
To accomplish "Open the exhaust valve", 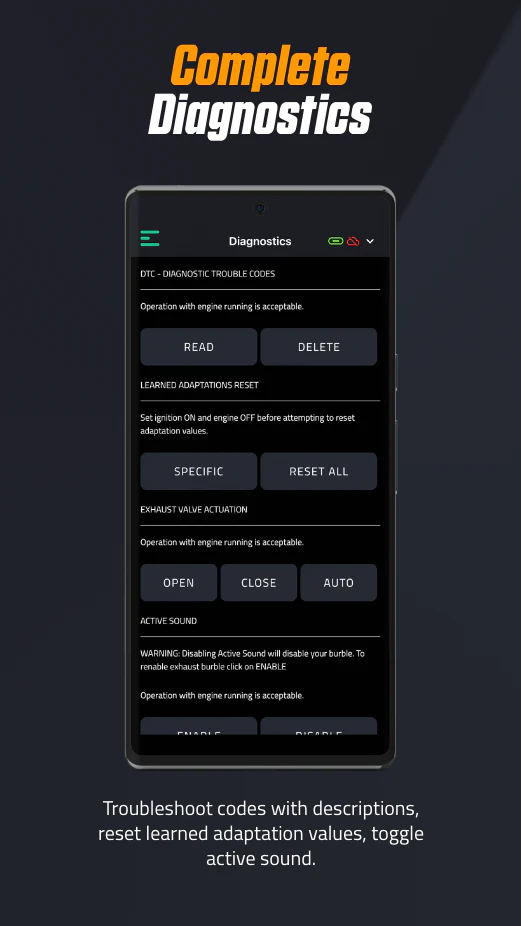I will 178,582.
